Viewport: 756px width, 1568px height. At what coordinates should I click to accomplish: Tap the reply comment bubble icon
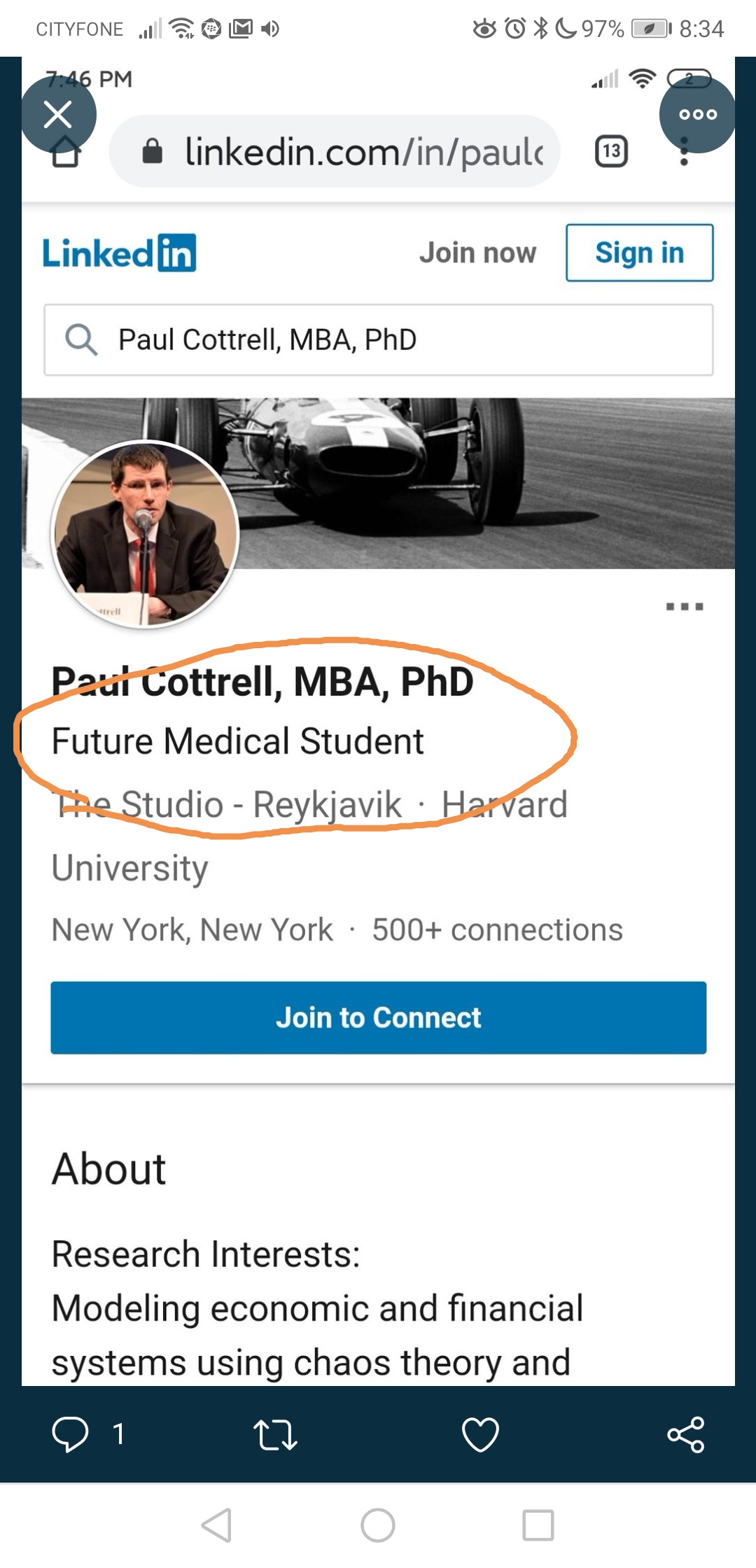point(71,1434)
